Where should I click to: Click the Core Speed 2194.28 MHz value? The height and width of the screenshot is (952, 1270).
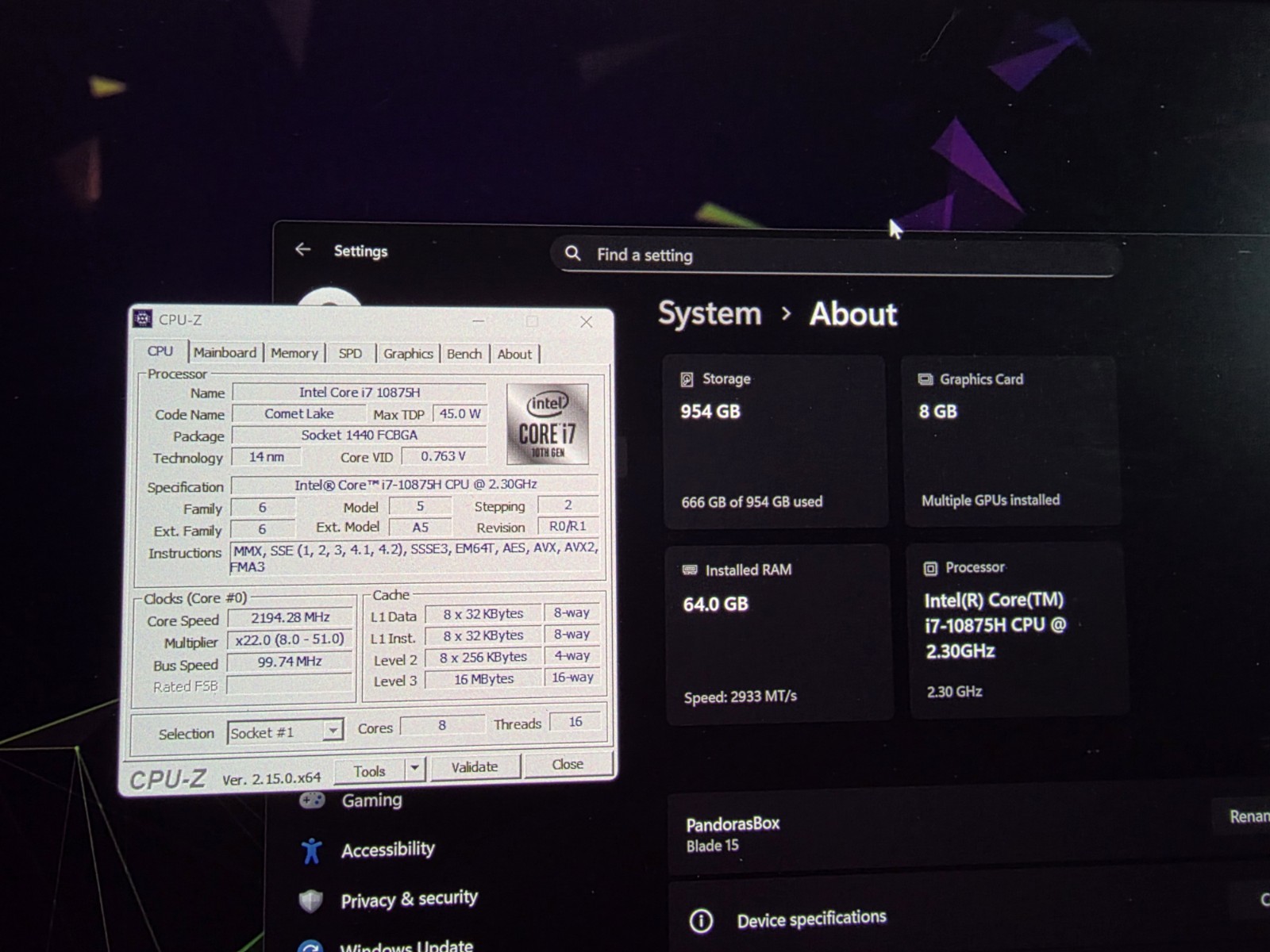pyautogui.click(x=290, y=617)
